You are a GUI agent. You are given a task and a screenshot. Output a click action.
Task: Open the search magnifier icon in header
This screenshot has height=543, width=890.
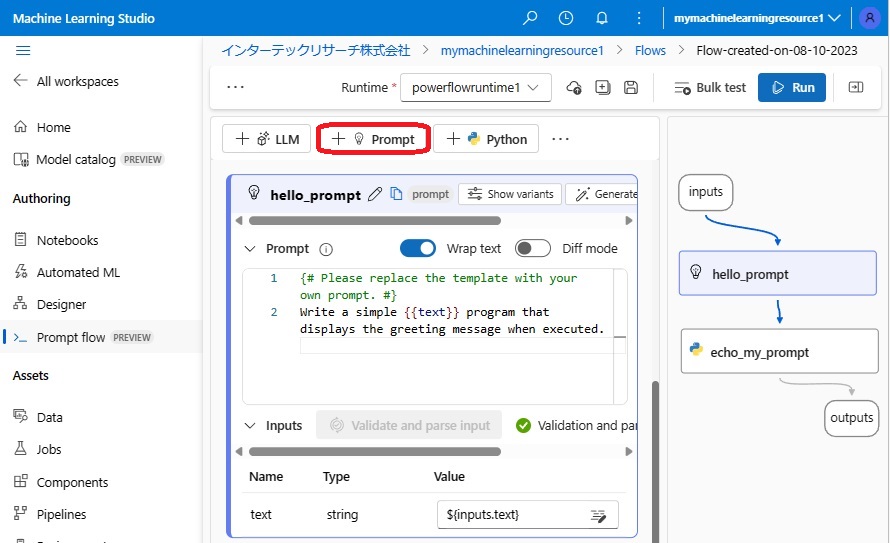(530, 18)
